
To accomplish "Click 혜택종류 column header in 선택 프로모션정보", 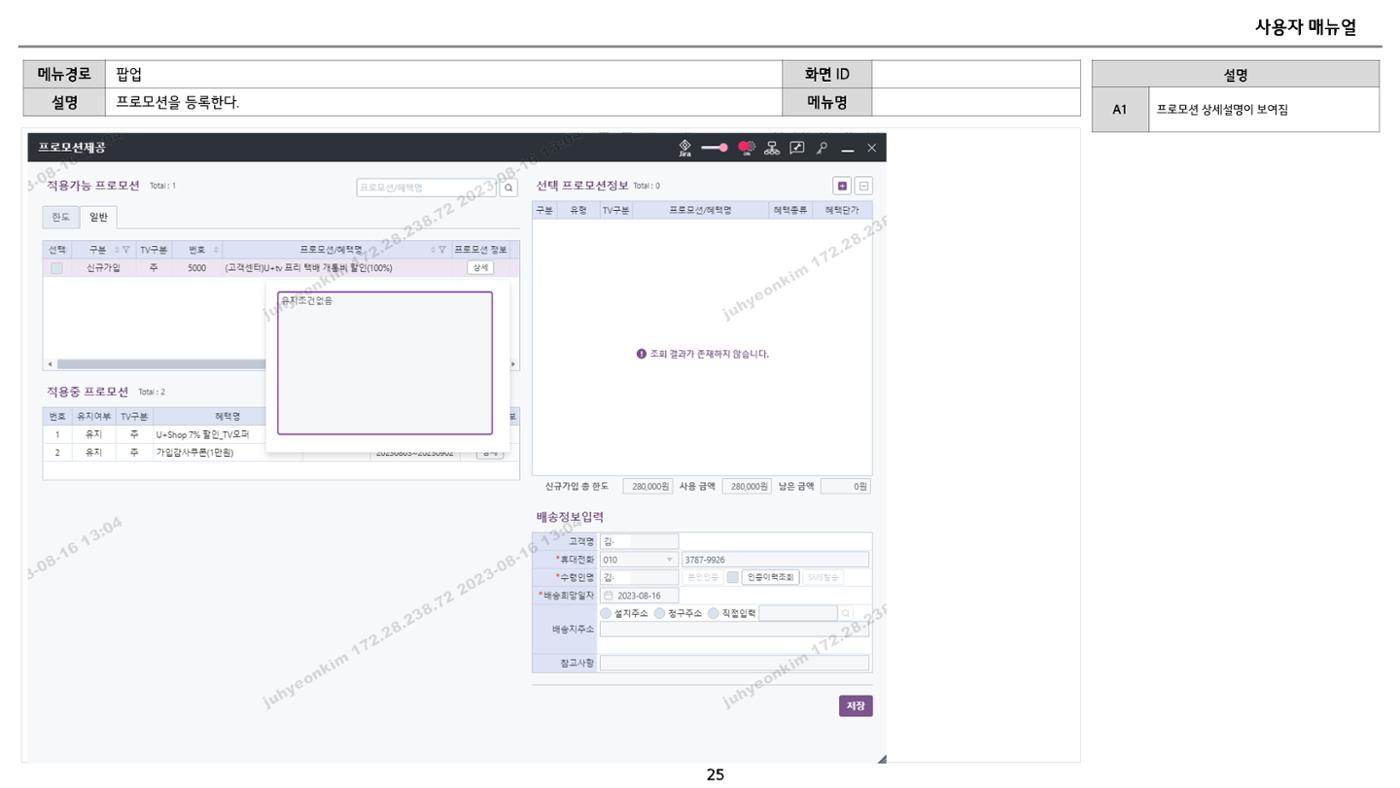I will 790,211.
